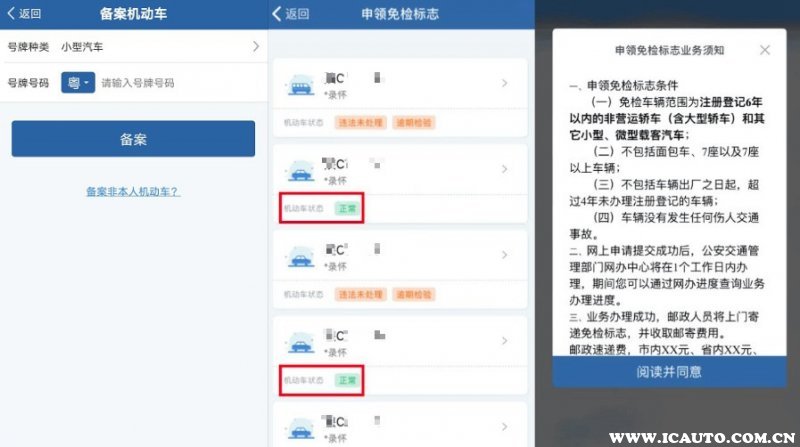Close the 申领免检标志业务须知 dialog
Image resolution: width=800 pixels, height=447 pixels.
[x=764, y=50]
